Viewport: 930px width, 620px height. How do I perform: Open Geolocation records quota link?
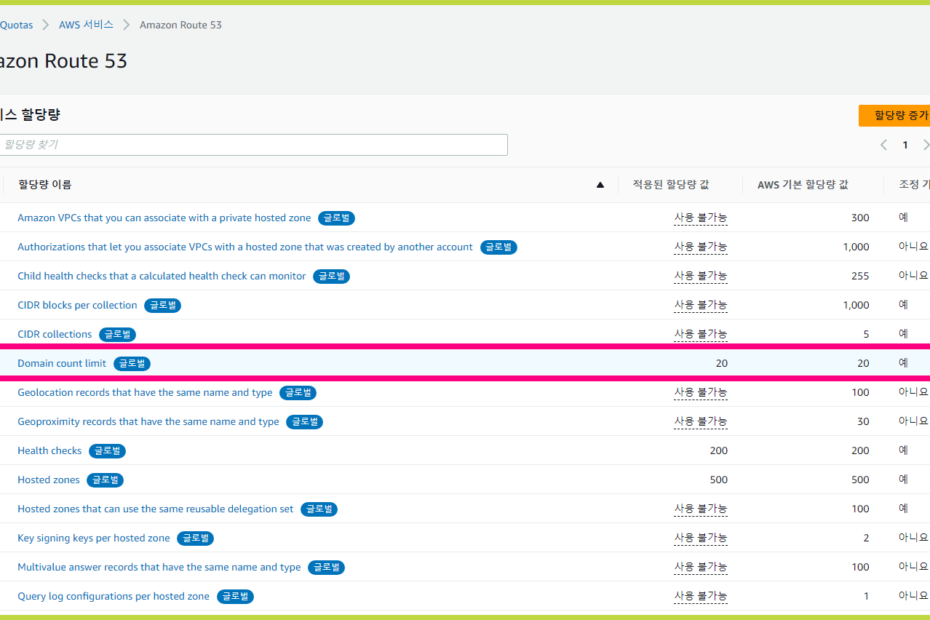pos(145,392)
